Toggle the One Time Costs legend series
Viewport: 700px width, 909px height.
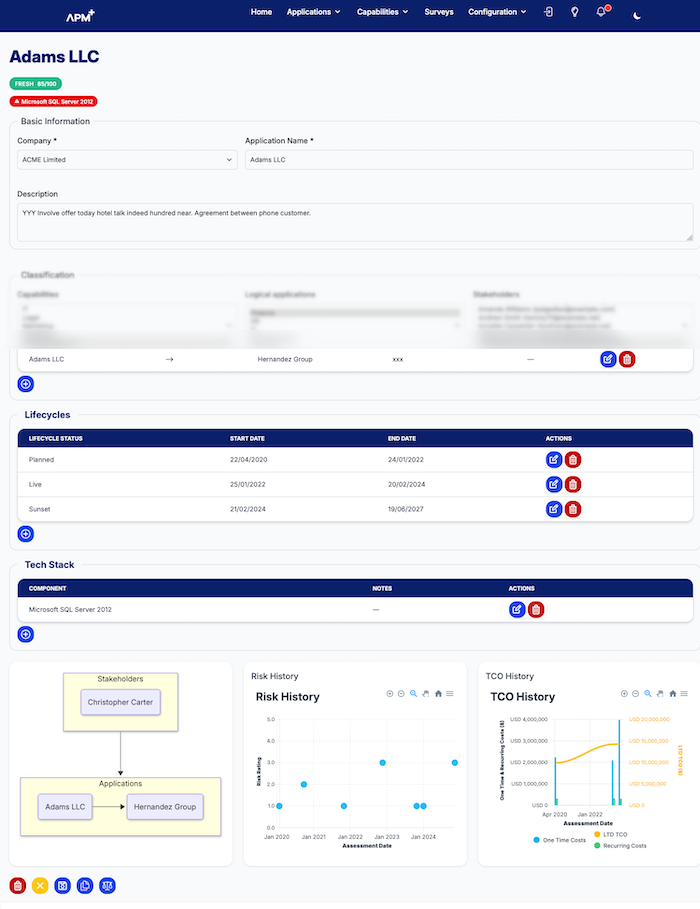560,840
